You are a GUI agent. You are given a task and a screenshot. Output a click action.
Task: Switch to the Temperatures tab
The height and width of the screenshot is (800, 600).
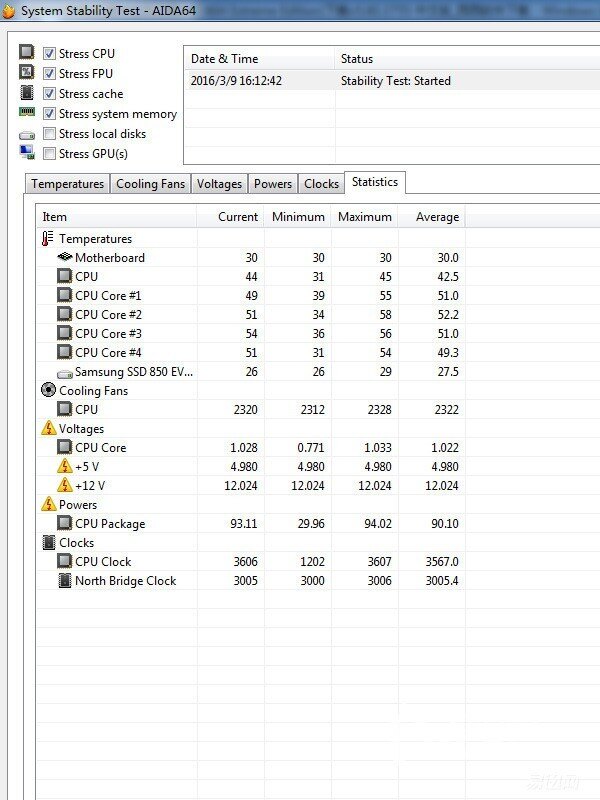pyautogui.click(x=67, y=184)
